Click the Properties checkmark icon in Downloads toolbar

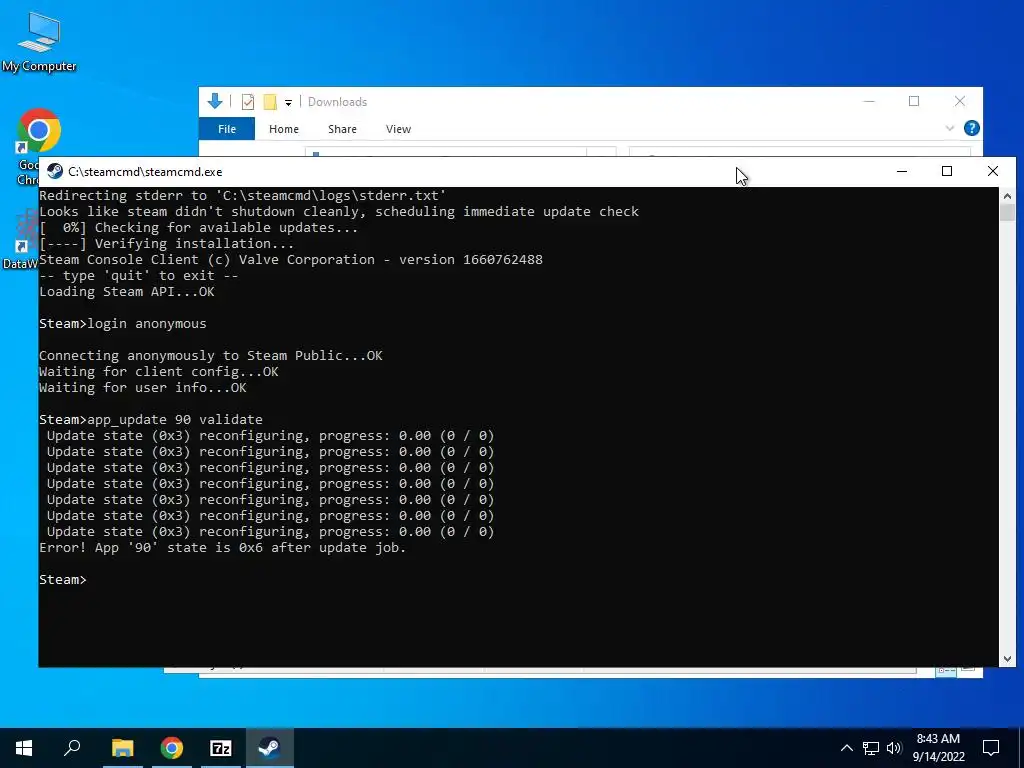pos(248,102)
